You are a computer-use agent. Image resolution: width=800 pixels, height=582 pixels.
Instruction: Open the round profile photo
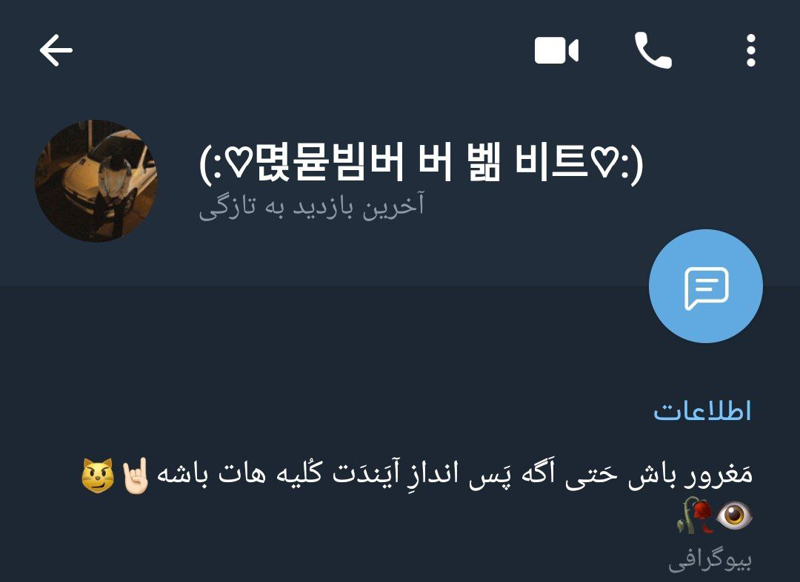pos(96,181)
